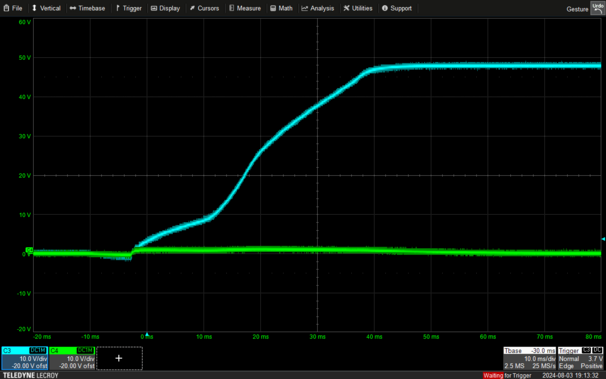Click the Edge Positive trigger type text

pyautogui.click(x=580, y=365)
